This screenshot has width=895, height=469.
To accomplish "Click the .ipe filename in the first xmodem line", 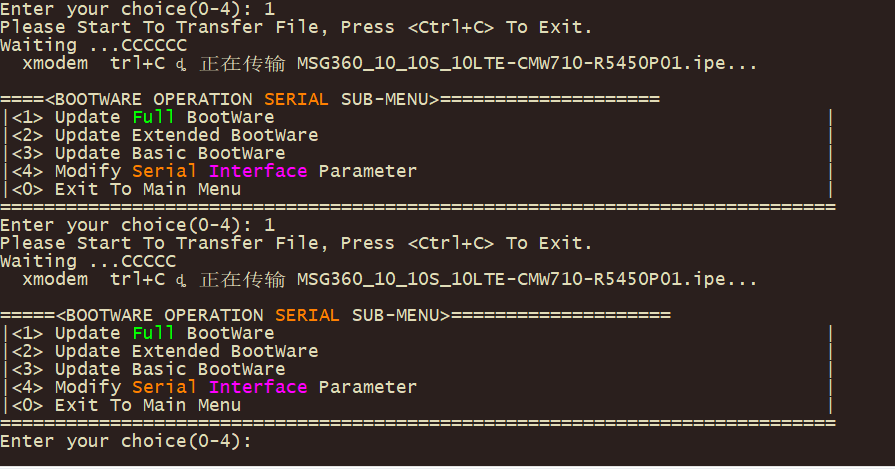I will pos(526,64).
